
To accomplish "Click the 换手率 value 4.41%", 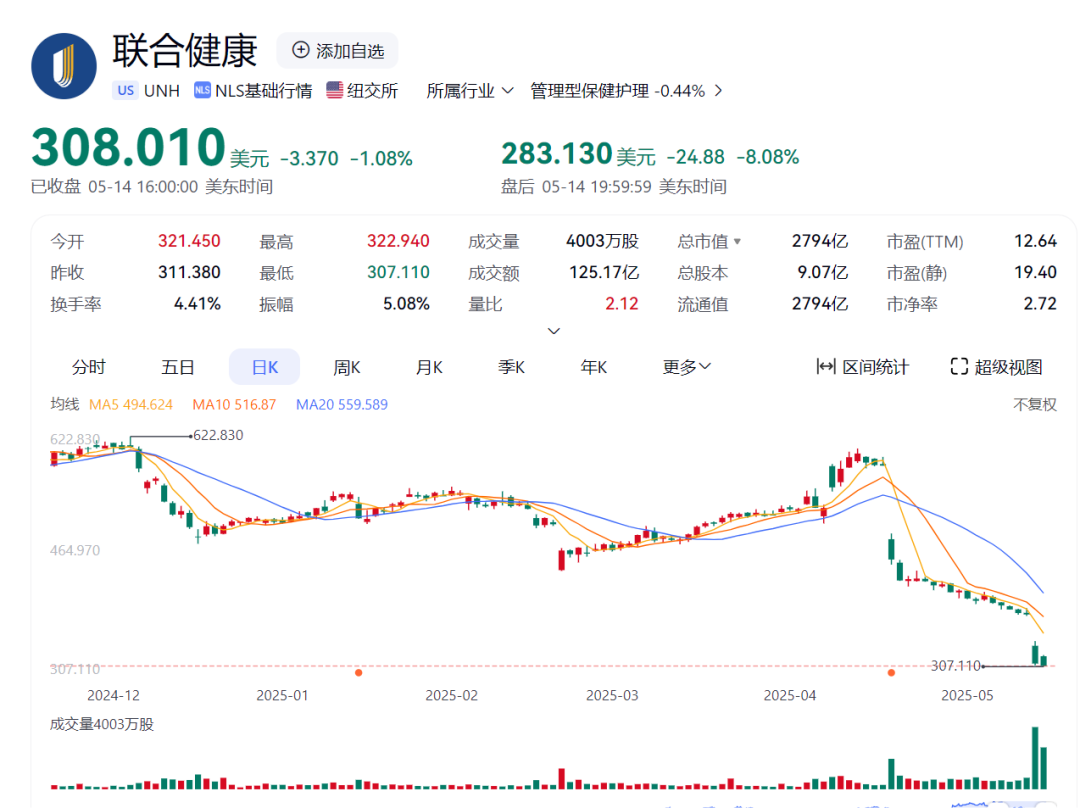I will click(x=197, y=304).
